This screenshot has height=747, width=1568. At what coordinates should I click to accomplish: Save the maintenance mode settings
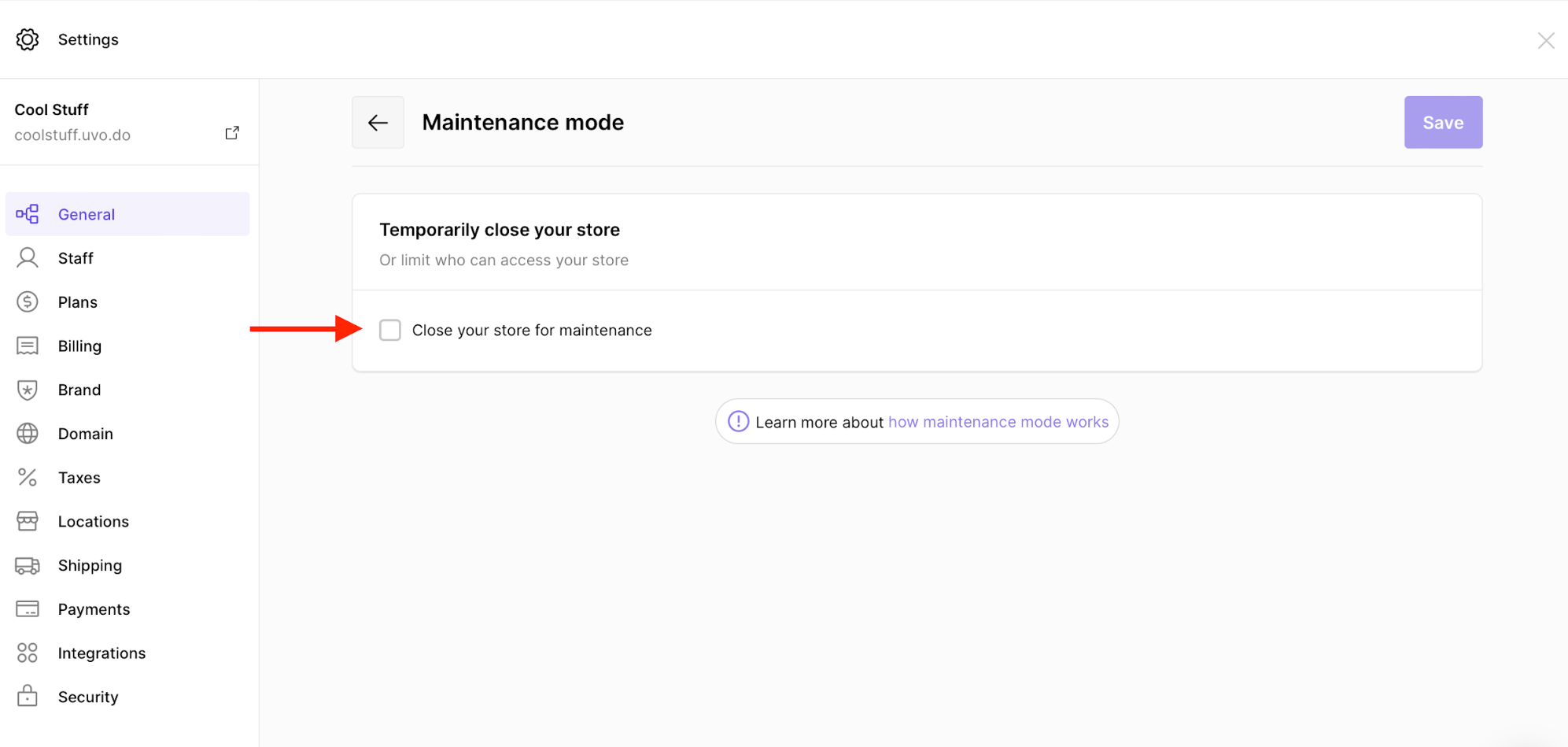pos(1442,122)
